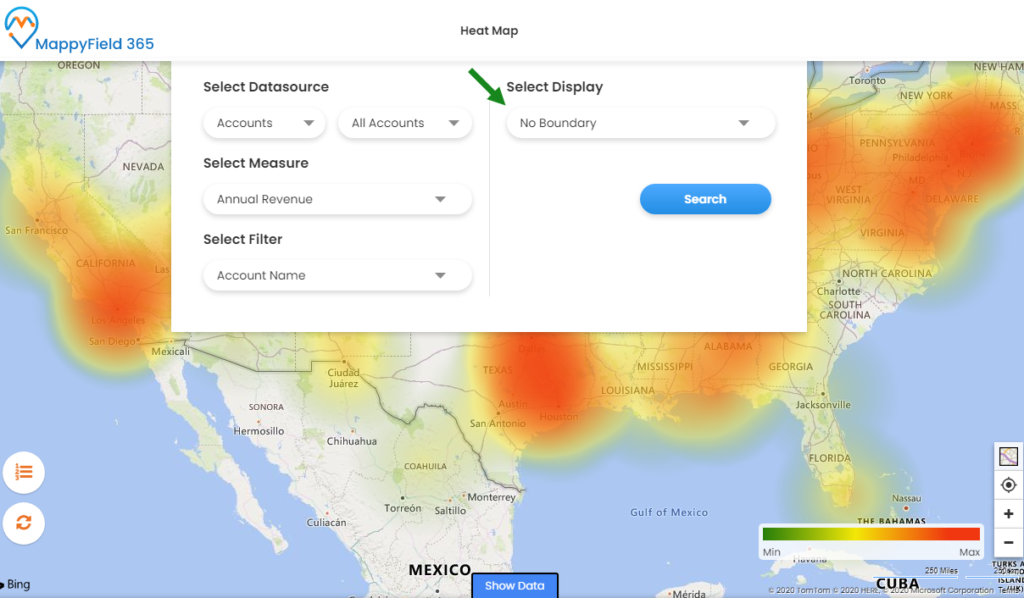Click the Bing attribution link
The height and width of the screenshot is (598, 1024).
[x=18, y=584]
